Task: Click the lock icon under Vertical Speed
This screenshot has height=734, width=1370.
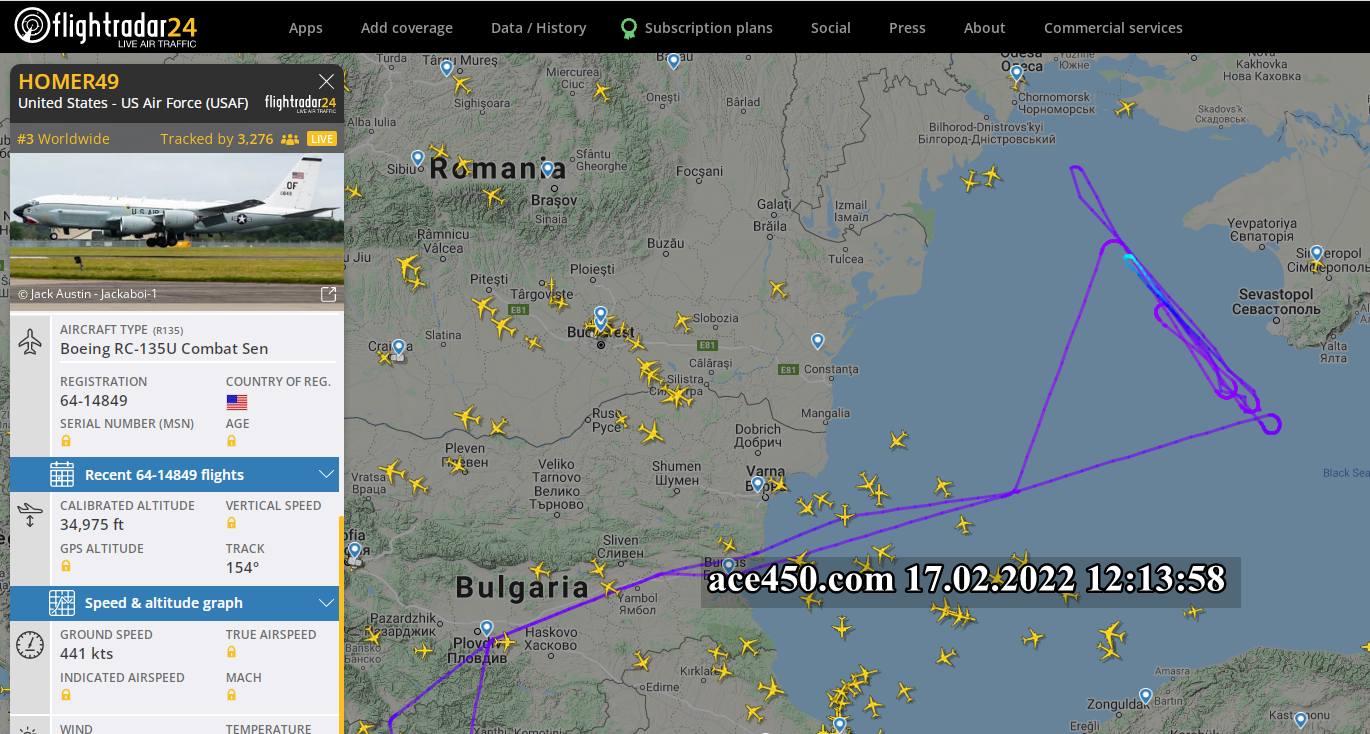Action: (232, 523)
